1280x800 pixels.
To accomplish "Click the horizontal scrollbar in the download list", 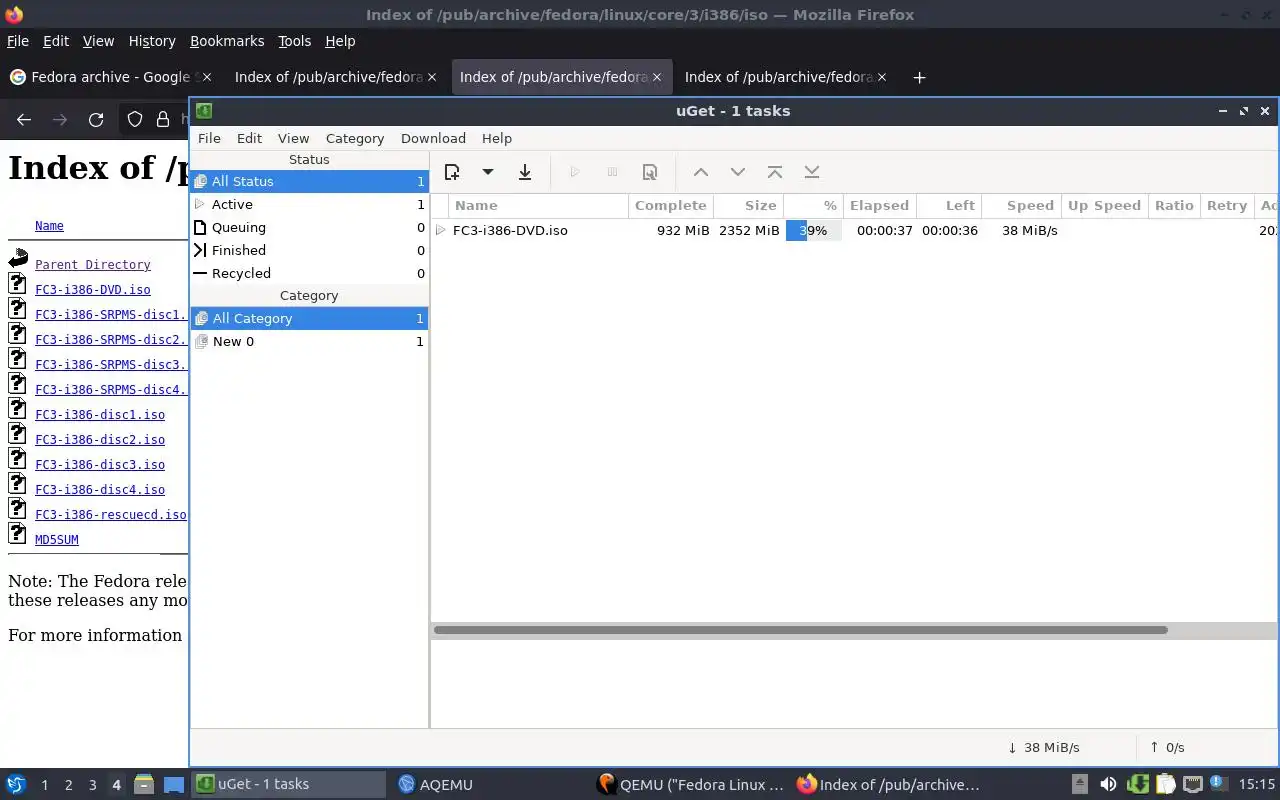I will (x=800, y=630).
